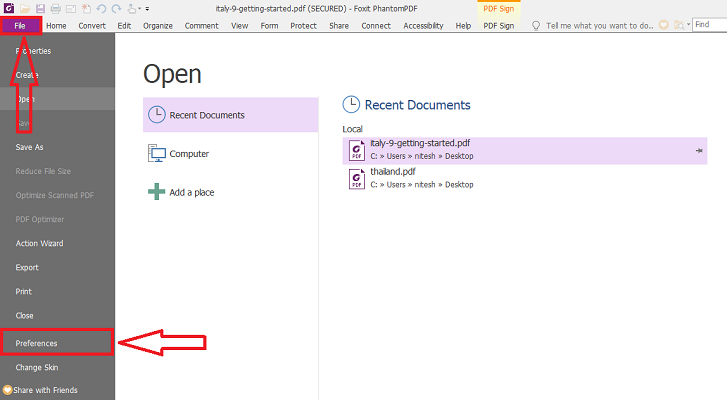Click the PDF file icon beside italy-9-getting-started.pdf

(357, 151)
